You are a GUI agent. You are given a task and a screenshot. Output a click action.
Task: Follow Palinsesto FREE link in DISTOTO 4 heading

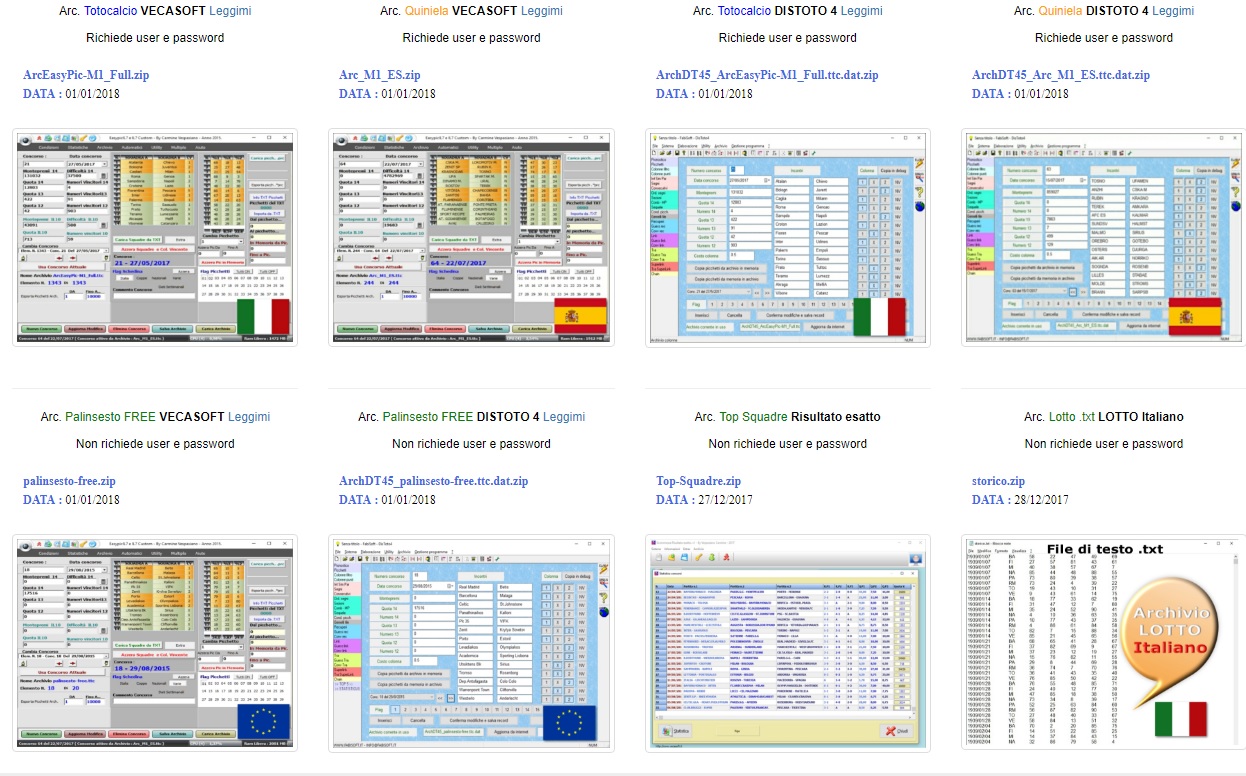point(428,417)
